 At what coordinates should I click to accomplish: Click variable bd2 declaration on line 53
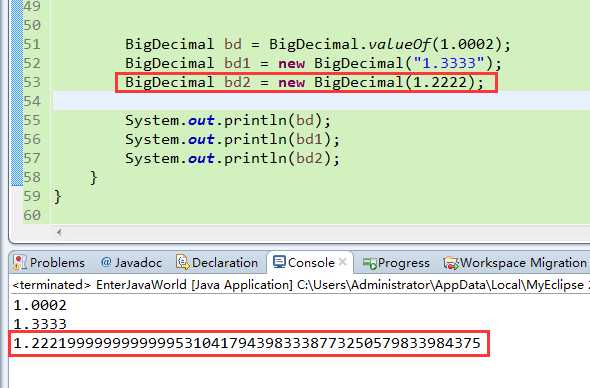[237, 82]
